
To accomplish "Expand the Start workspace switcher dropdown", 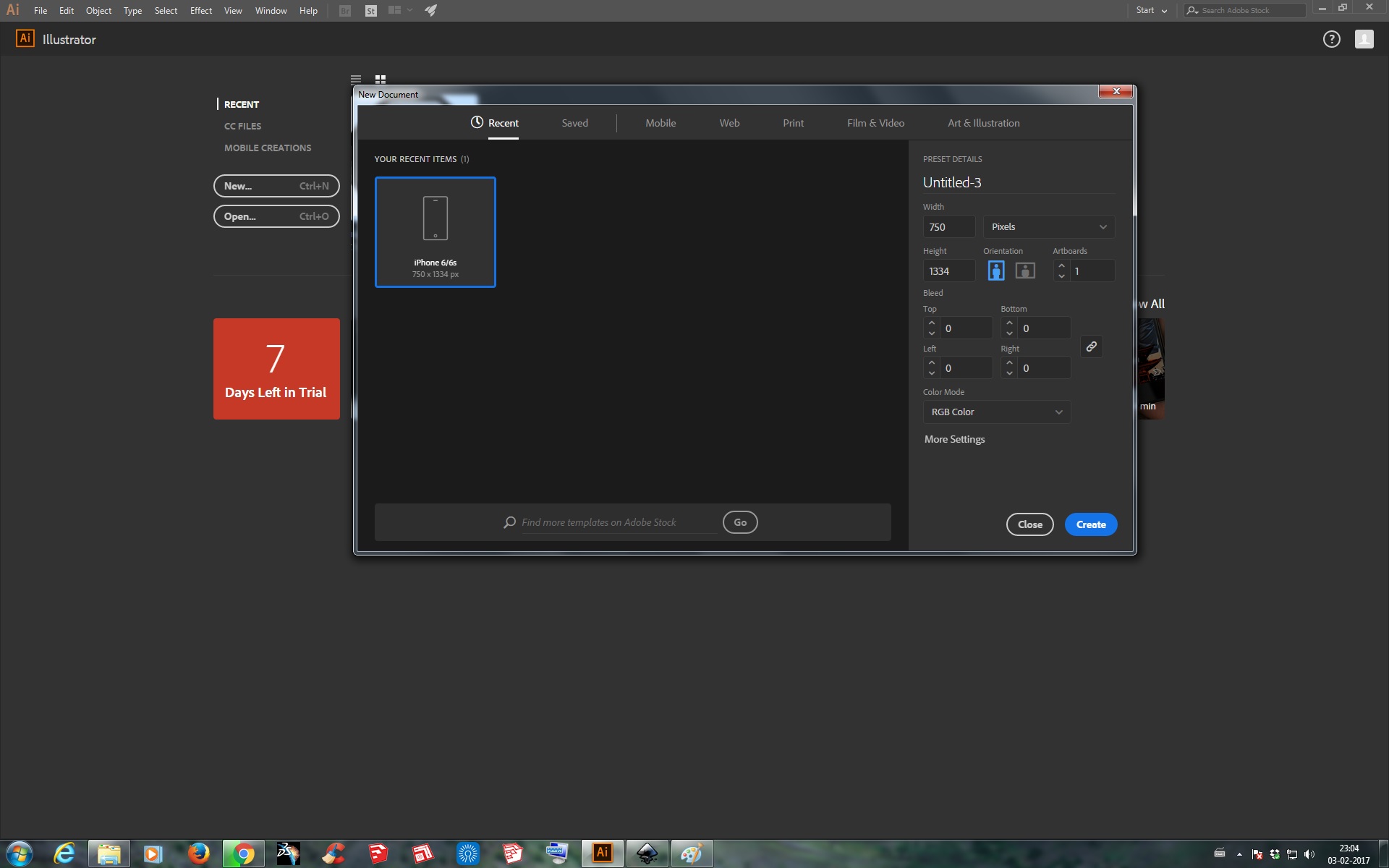I will coord(1151,10).
